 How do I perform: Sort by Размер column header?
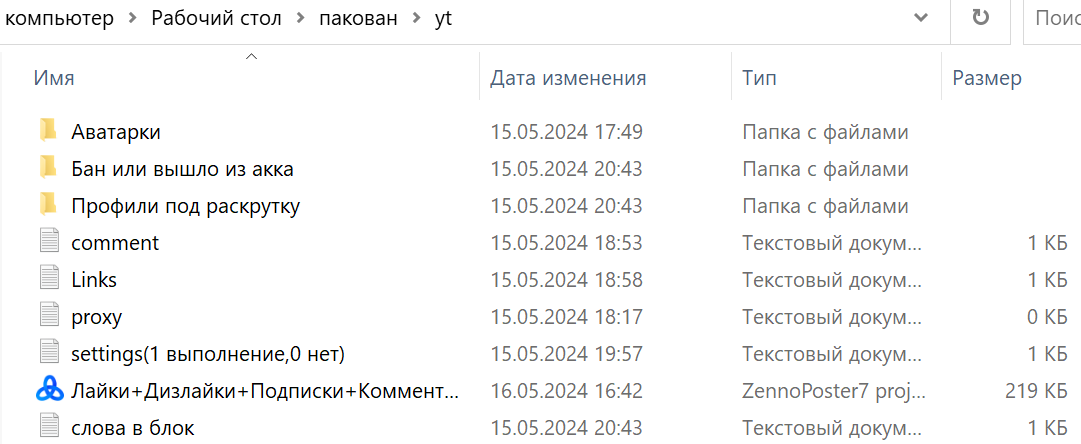(x=986, y=78)
